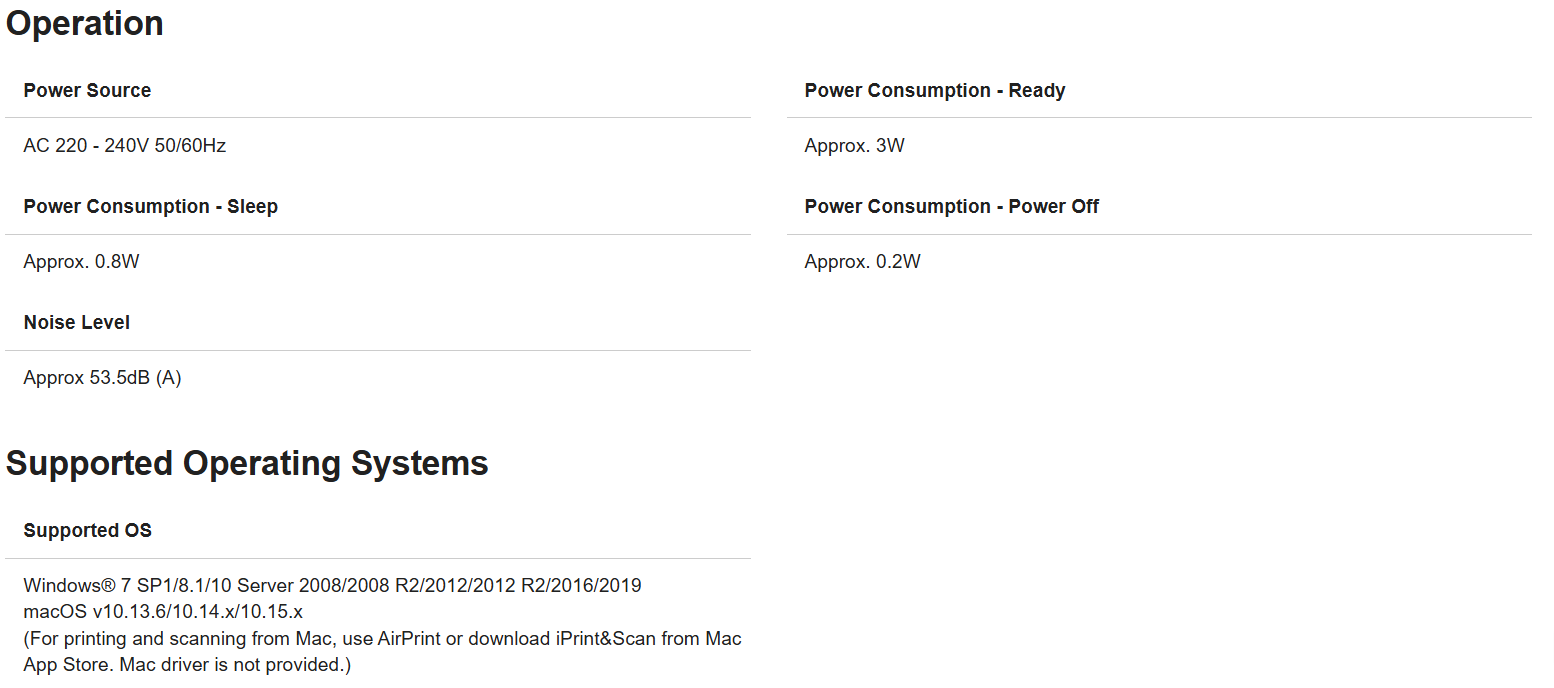Image resolution: width=1554 pixels, height=688 pixels.
Task: Select the Noise Level label
Action: point(77,323)
